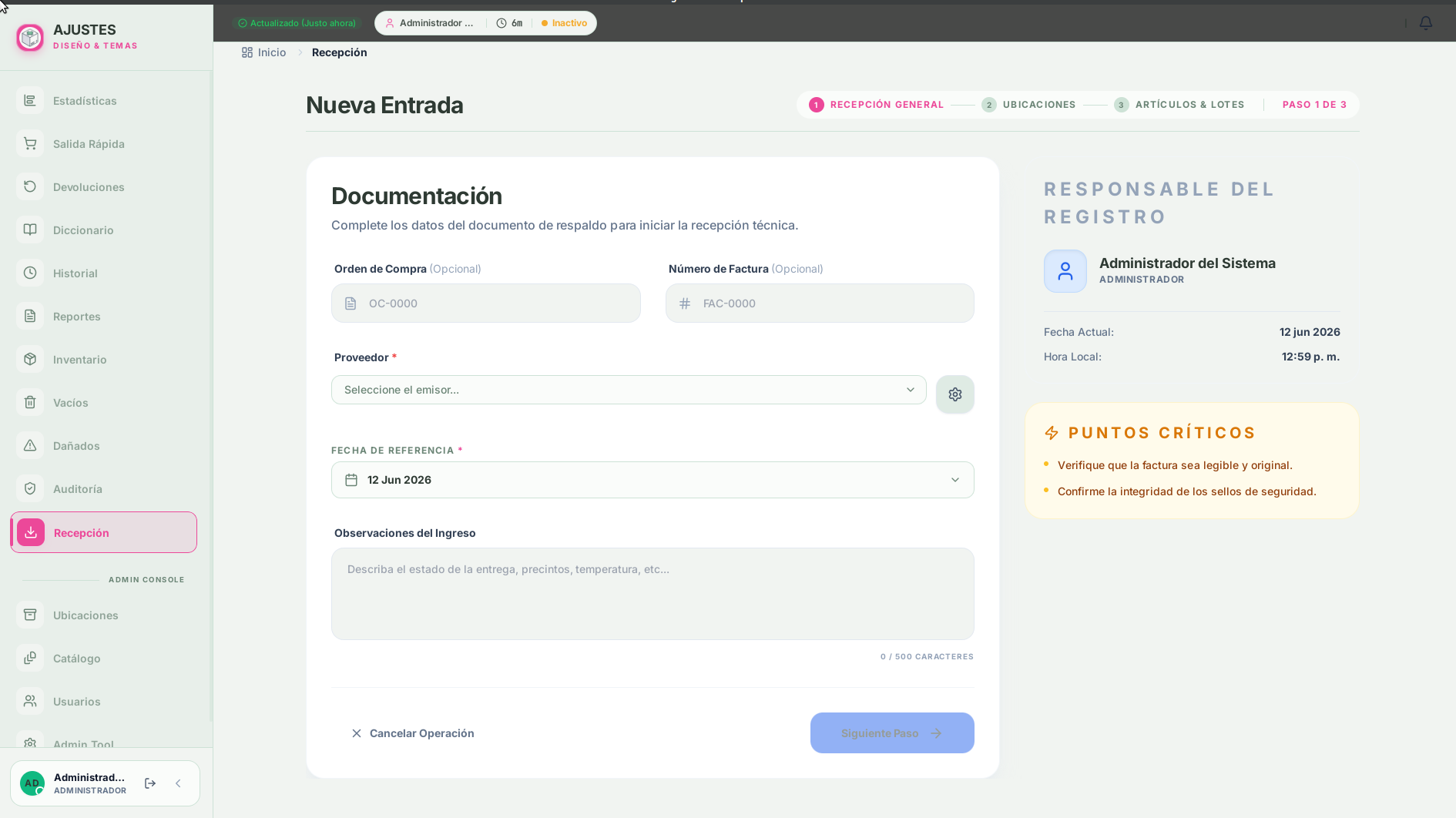This screenshot has height=818, width=1456.
Task: Click 'PASO 1 DE 3' indicator text
Action: click(1314, 105)
